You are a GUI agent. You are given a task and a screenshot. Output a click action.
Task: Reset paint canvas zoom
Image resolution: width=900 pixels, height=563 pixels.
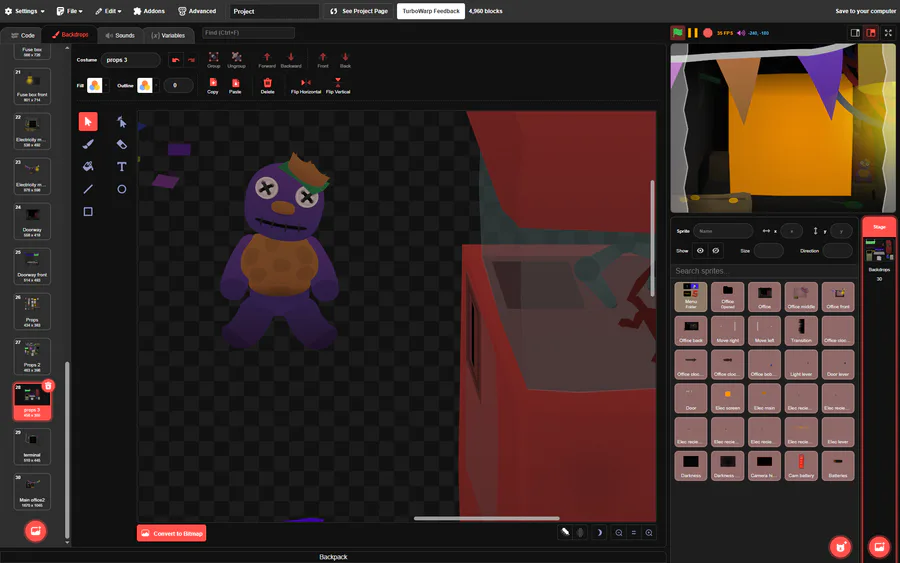click(634, 533)
